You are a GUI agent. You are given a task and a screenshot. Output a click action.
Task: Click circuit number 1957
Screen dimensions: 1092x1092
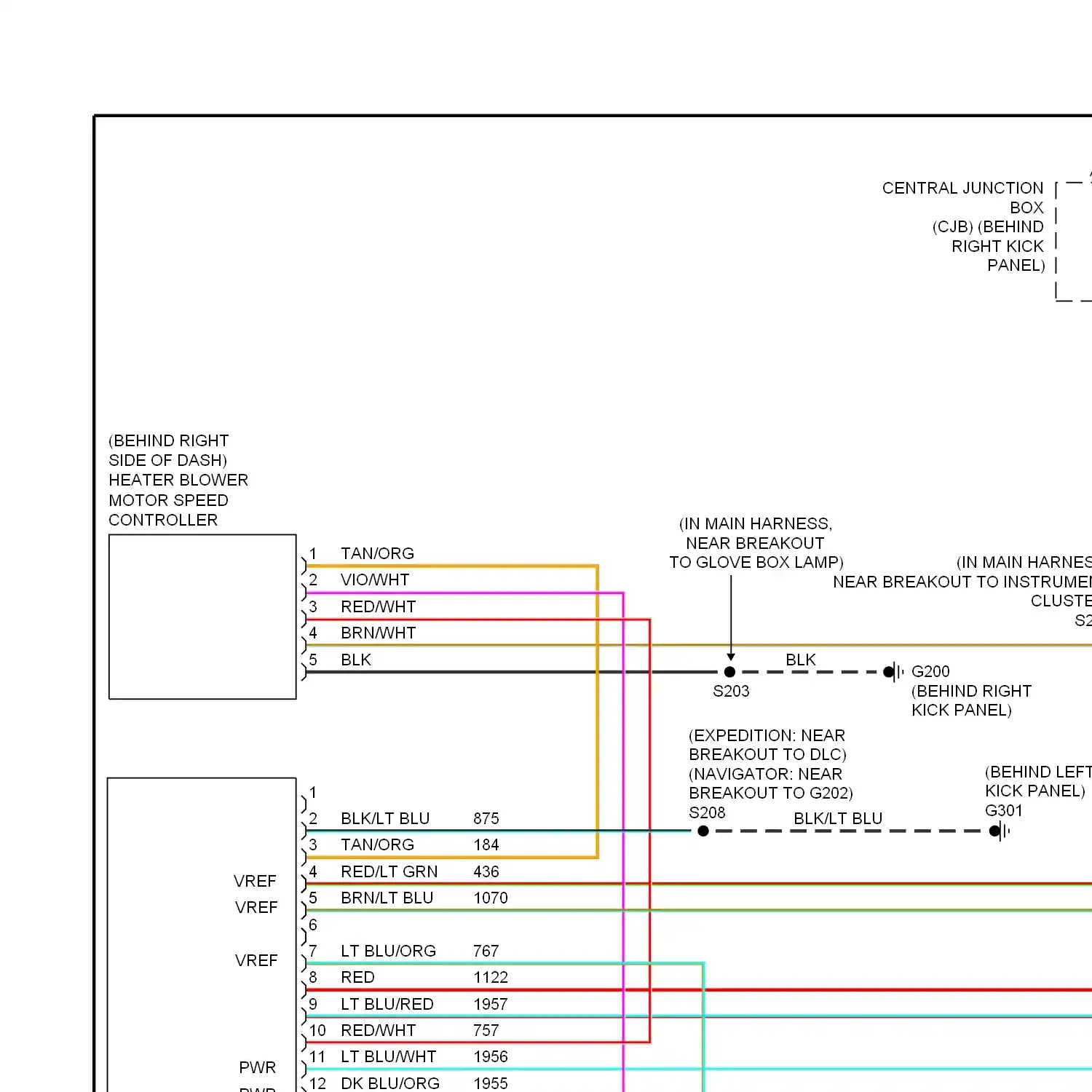pyautogui.click(x=491, y=1004)
